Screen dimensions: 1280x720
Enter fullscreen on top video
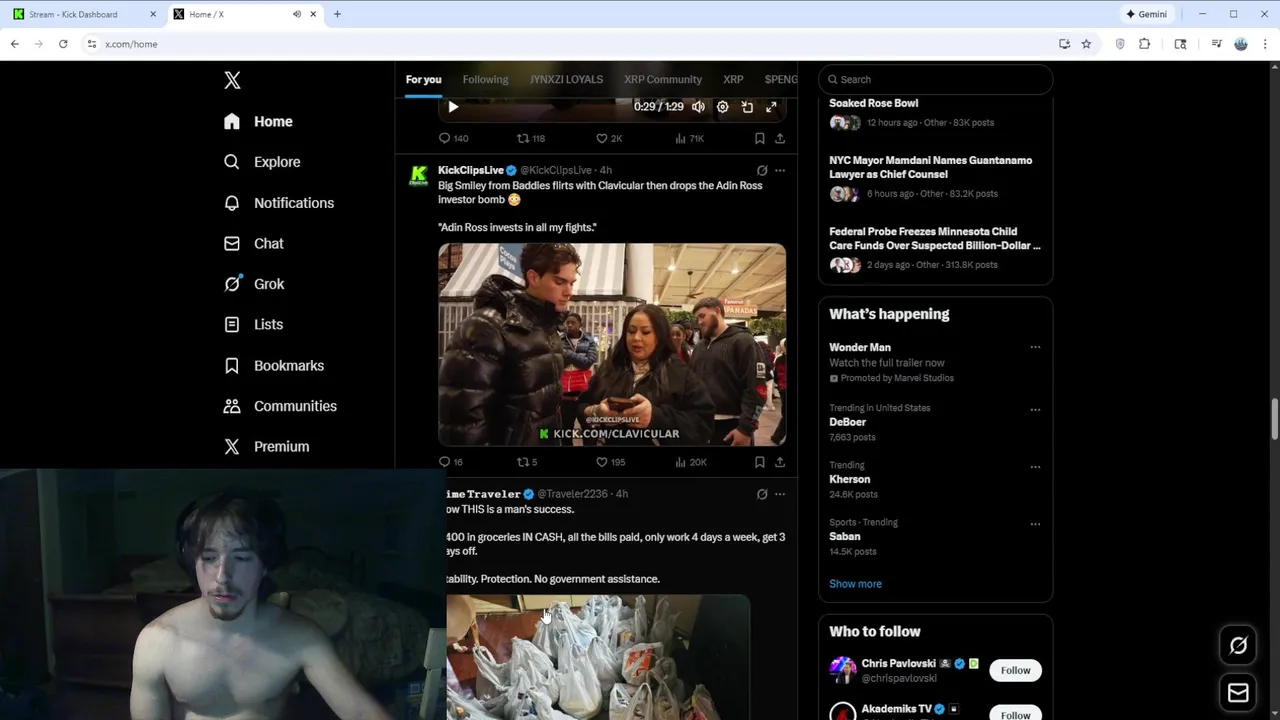point(771,107)
